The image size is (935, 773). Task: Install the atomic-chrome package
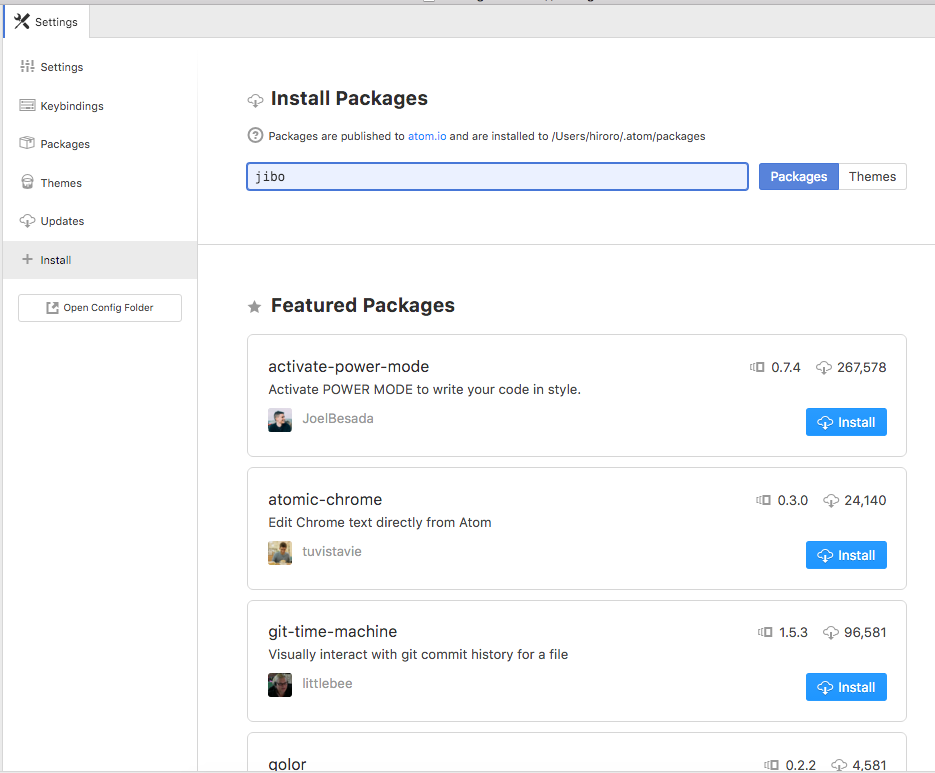[846, 555]
